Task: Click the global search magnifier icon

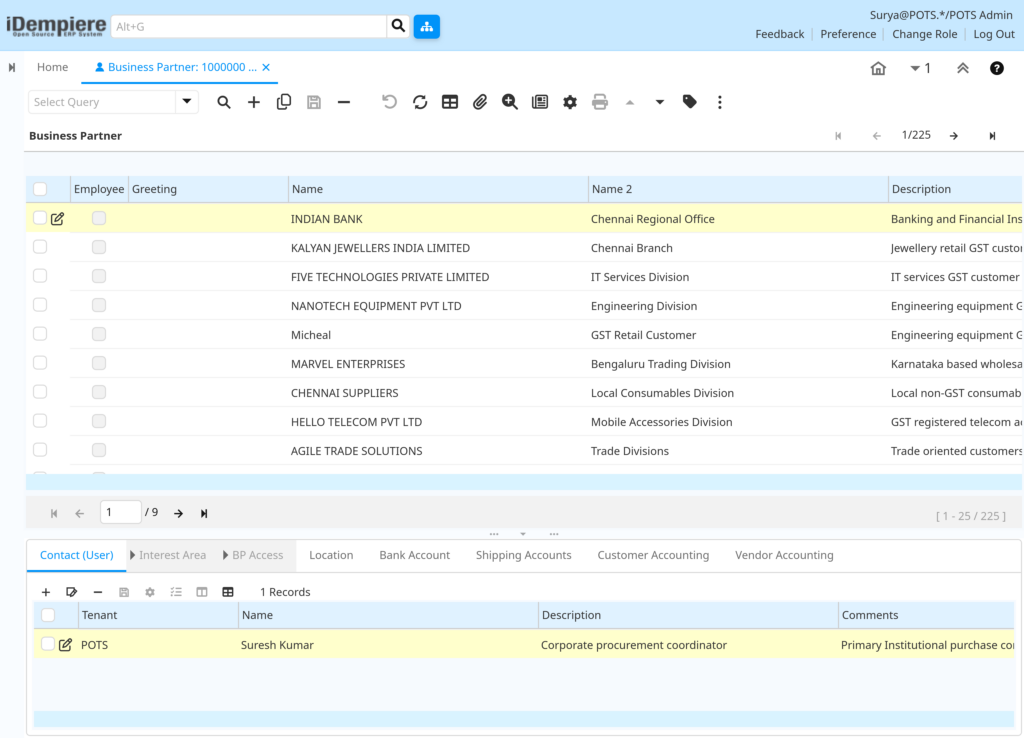Action: [398, 26]
